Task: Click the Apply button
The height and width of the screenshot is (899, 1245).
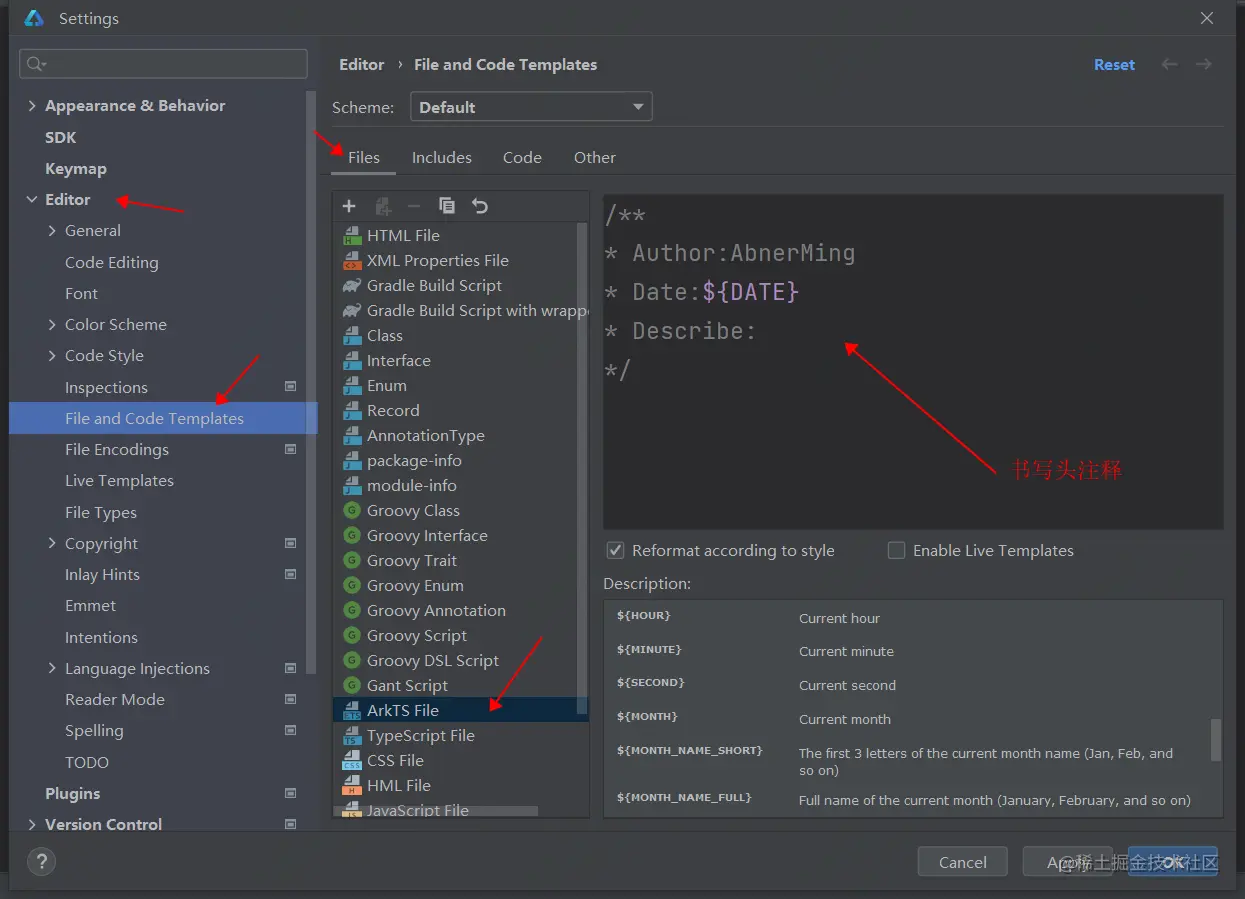Action: click(x=1067, y=862)
